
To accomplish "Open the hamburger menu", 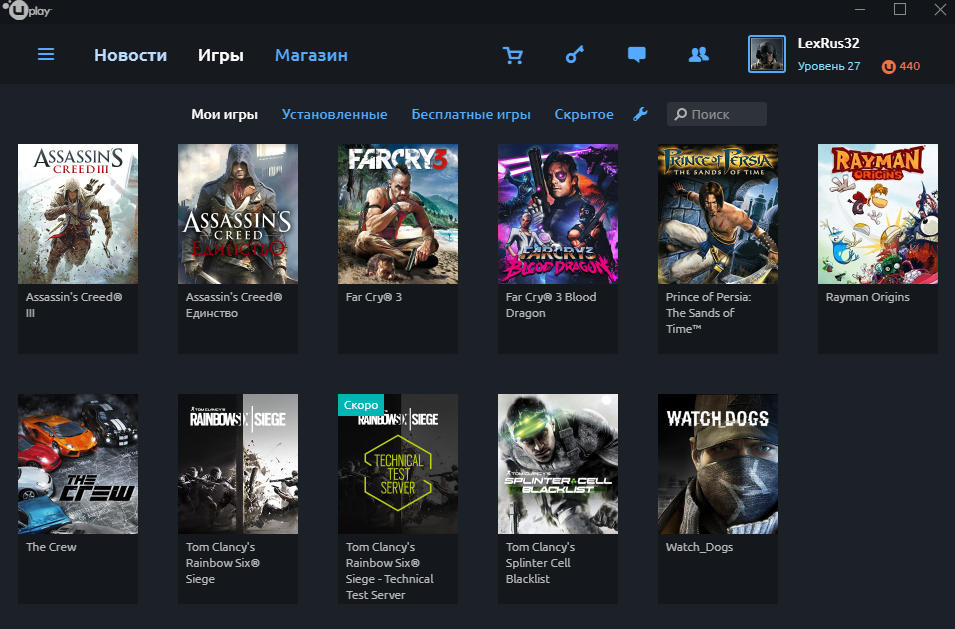I will pos(46,55).
